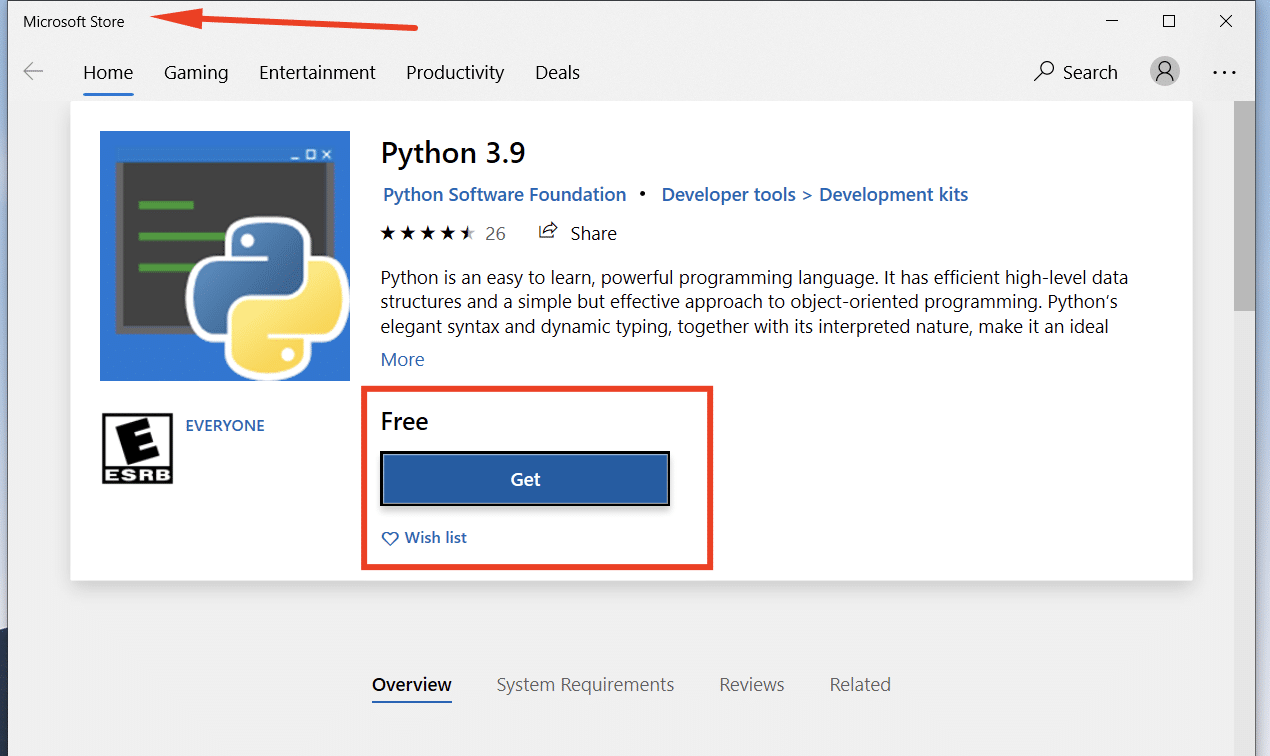Click the Python 3.9 app logo image
This screenshot has width=1270, height=756.
(225, 256)
